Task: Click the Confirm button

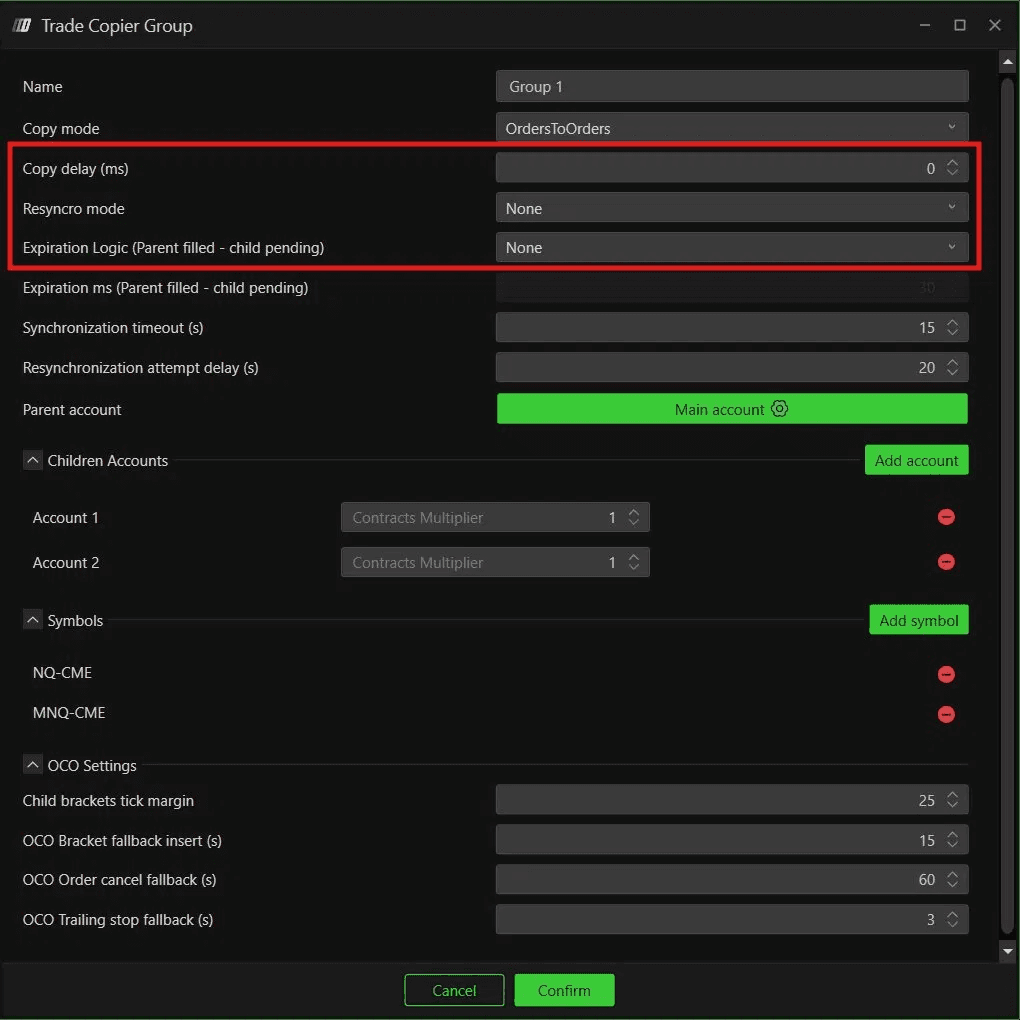Action: [x=564, y=990]
